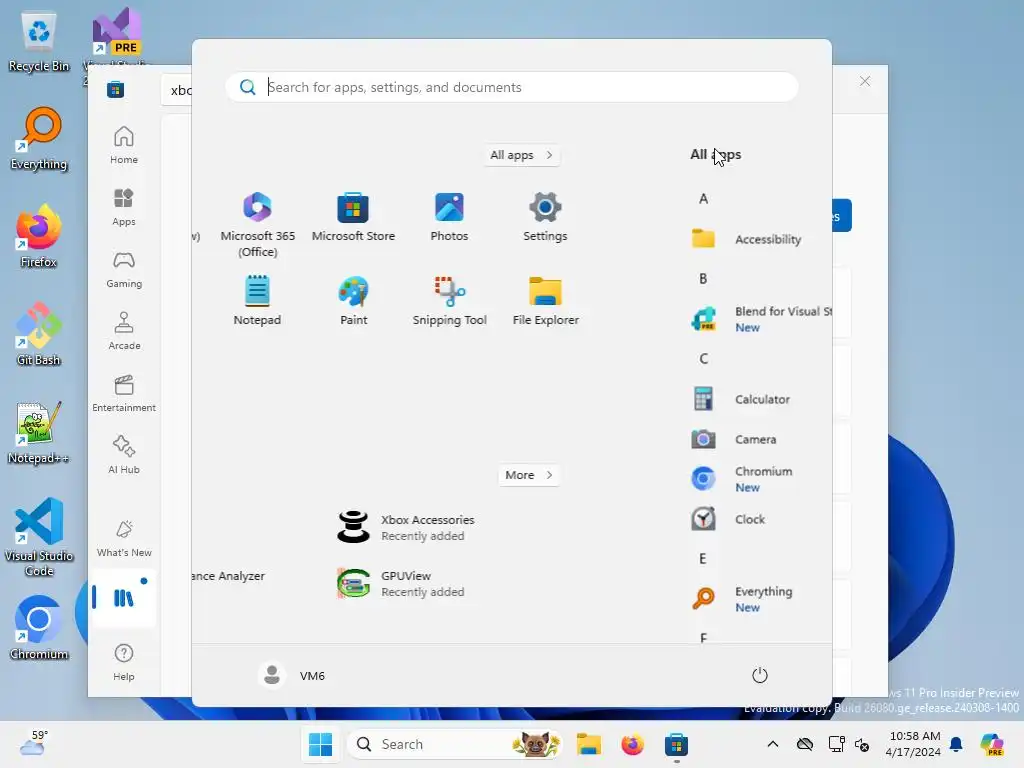
Task: Click the taskbar Search box
Action: (455, 744)
